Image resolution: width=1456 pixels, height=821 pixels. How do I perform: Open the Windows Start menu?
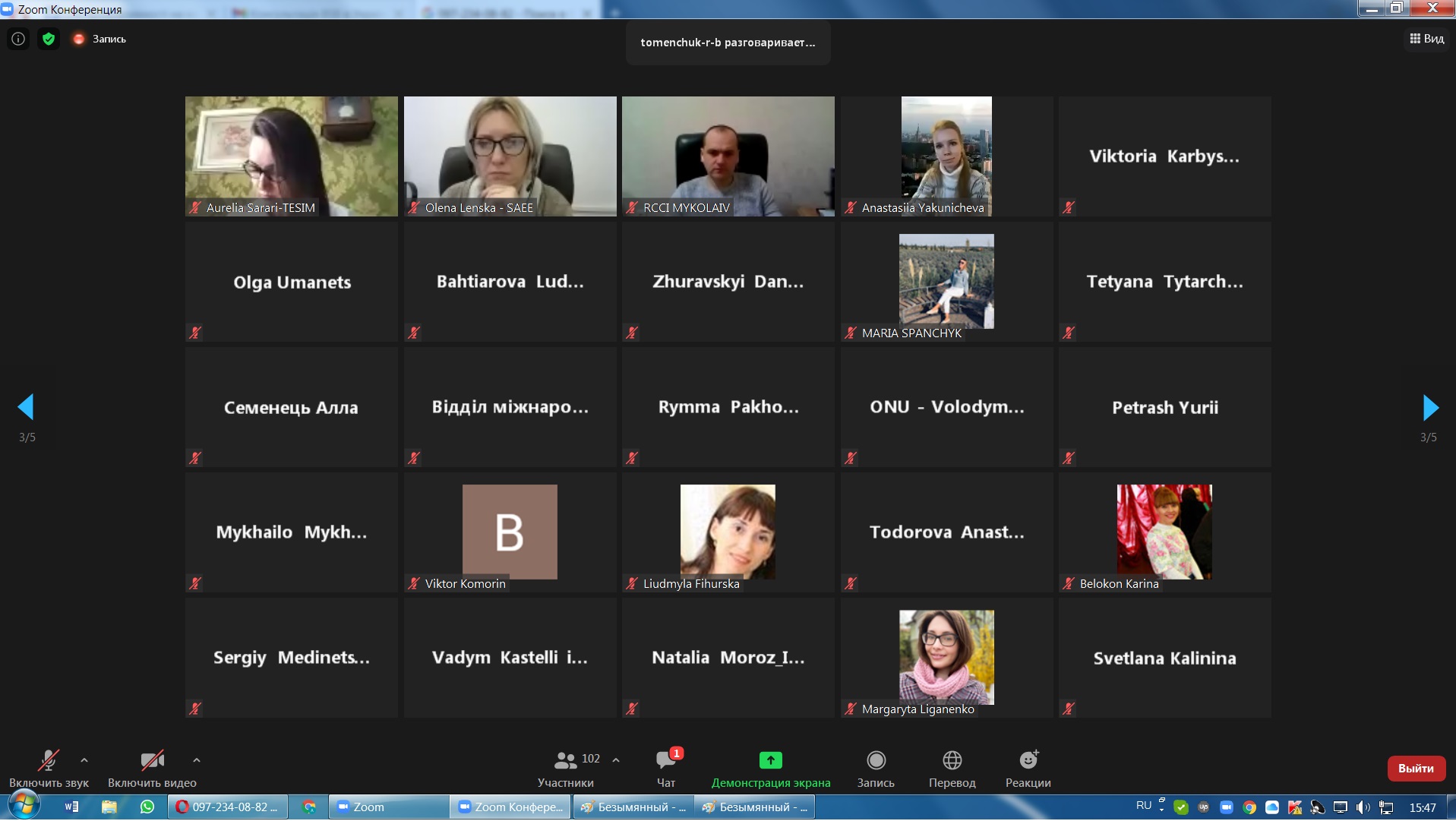(24, 806)
